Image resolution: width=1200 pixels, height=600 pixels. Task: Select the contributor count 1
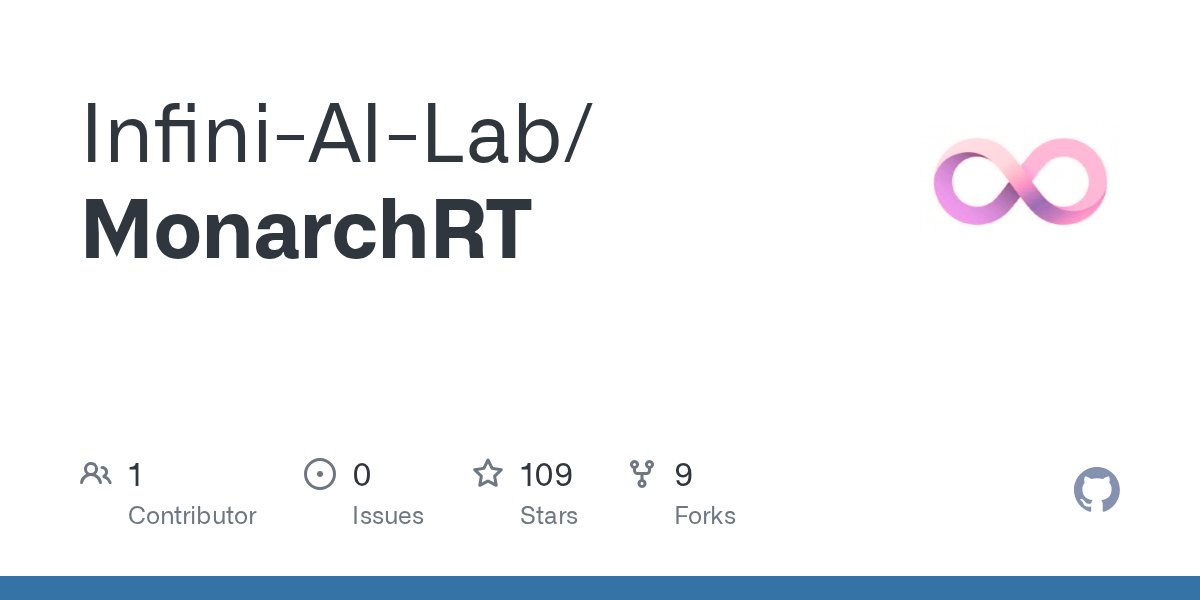[135, 475]
